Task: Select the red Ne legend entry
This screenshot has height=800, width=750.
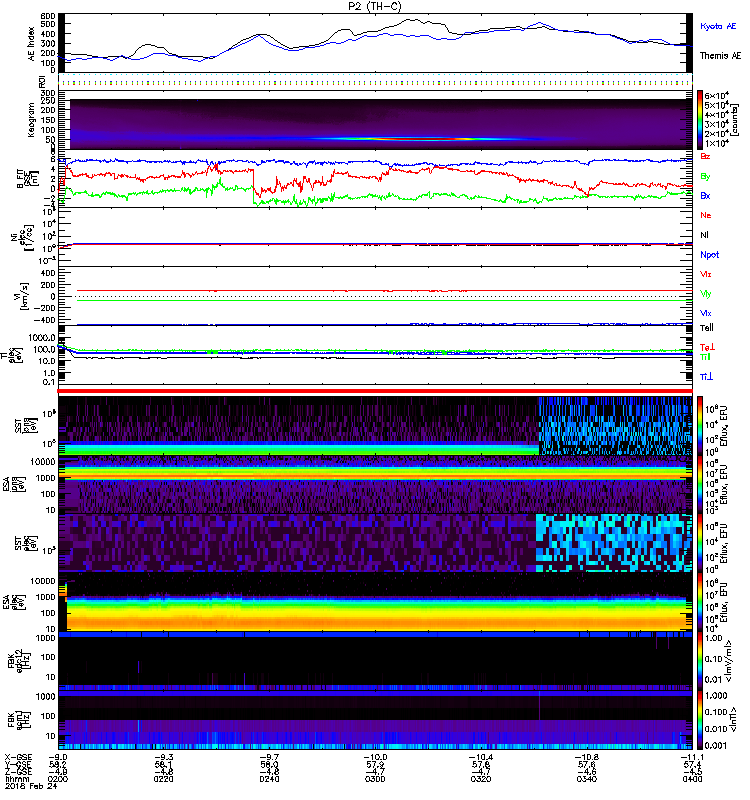Action: [706, 215]
